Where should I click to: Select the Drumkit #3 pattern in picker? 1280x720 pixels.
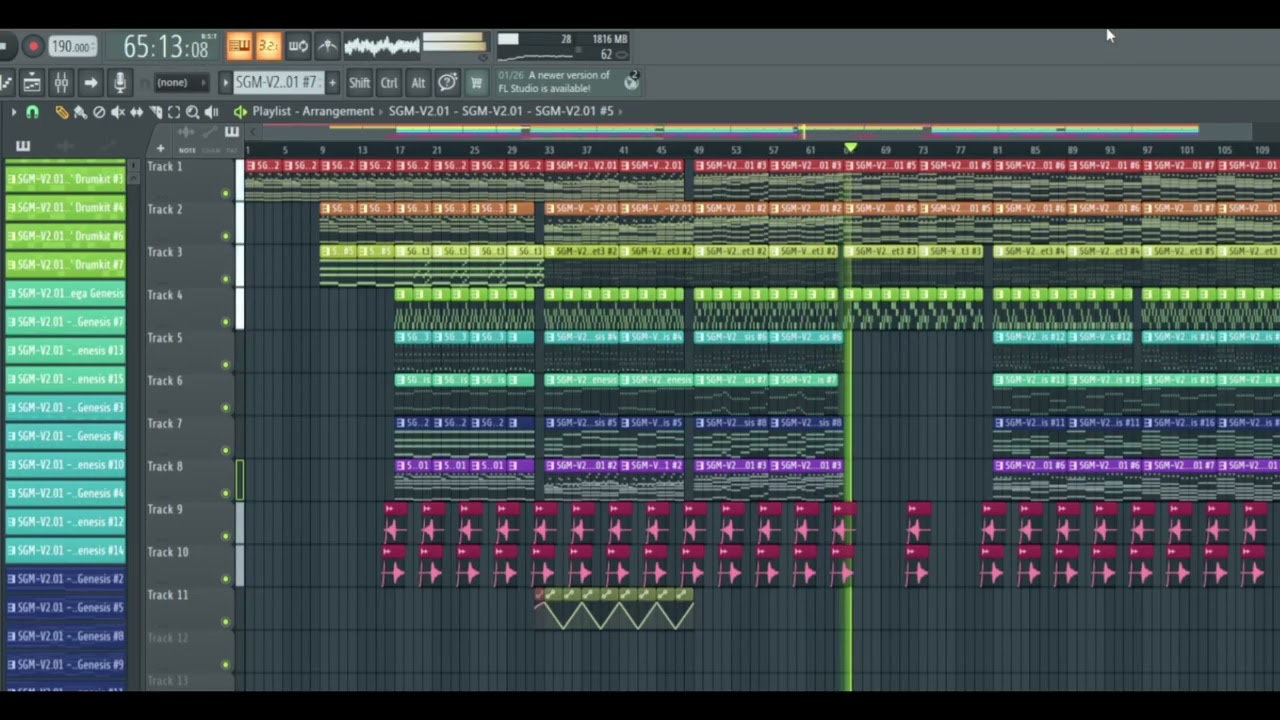click(66, 179)
